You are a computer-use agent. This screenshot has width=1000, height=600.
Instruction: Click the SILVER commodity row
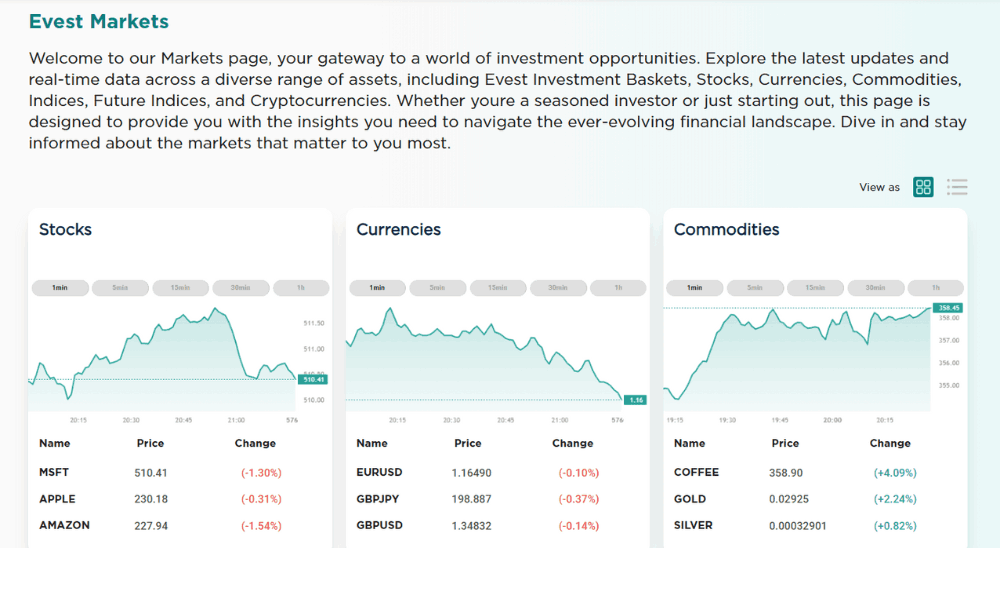(693, 525)
